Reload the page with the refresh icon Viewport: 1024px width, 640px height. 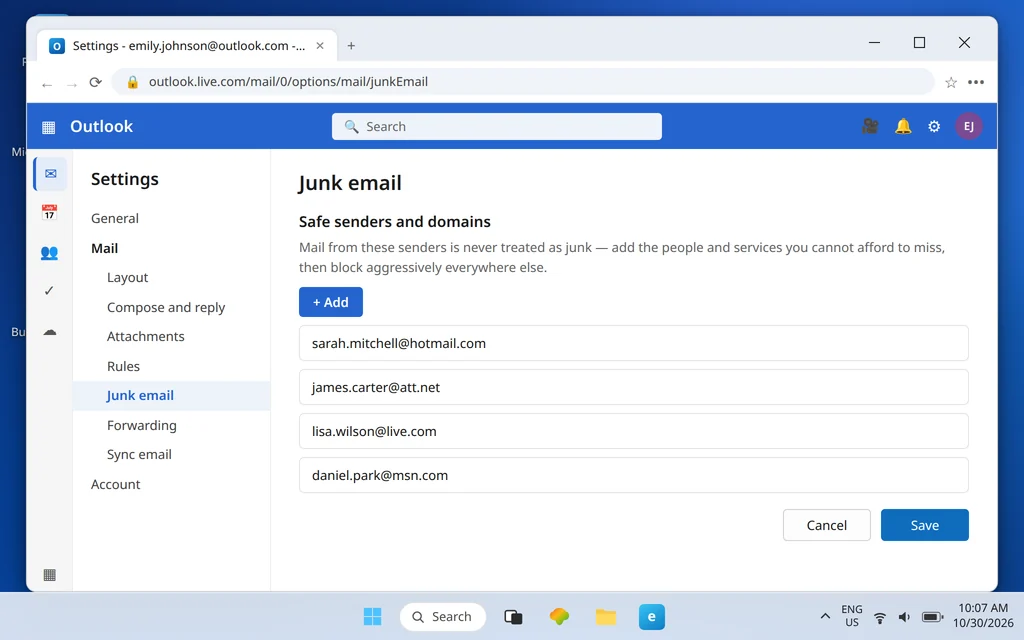pyautogui.click(x=95, y=82)
